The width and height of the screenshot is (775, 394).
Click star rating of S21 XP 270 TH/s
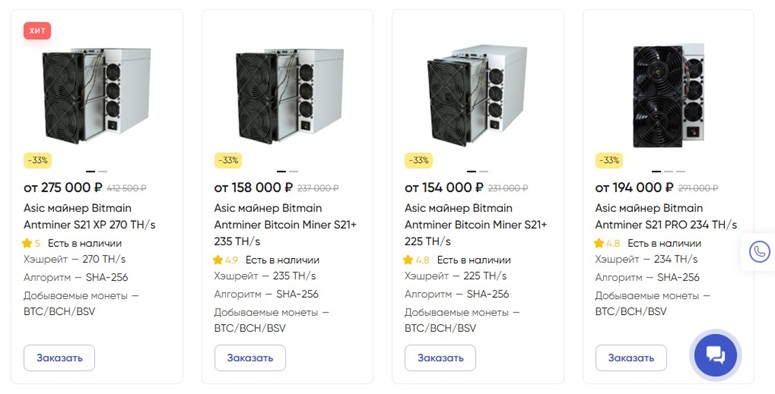[x=31, y=243]
